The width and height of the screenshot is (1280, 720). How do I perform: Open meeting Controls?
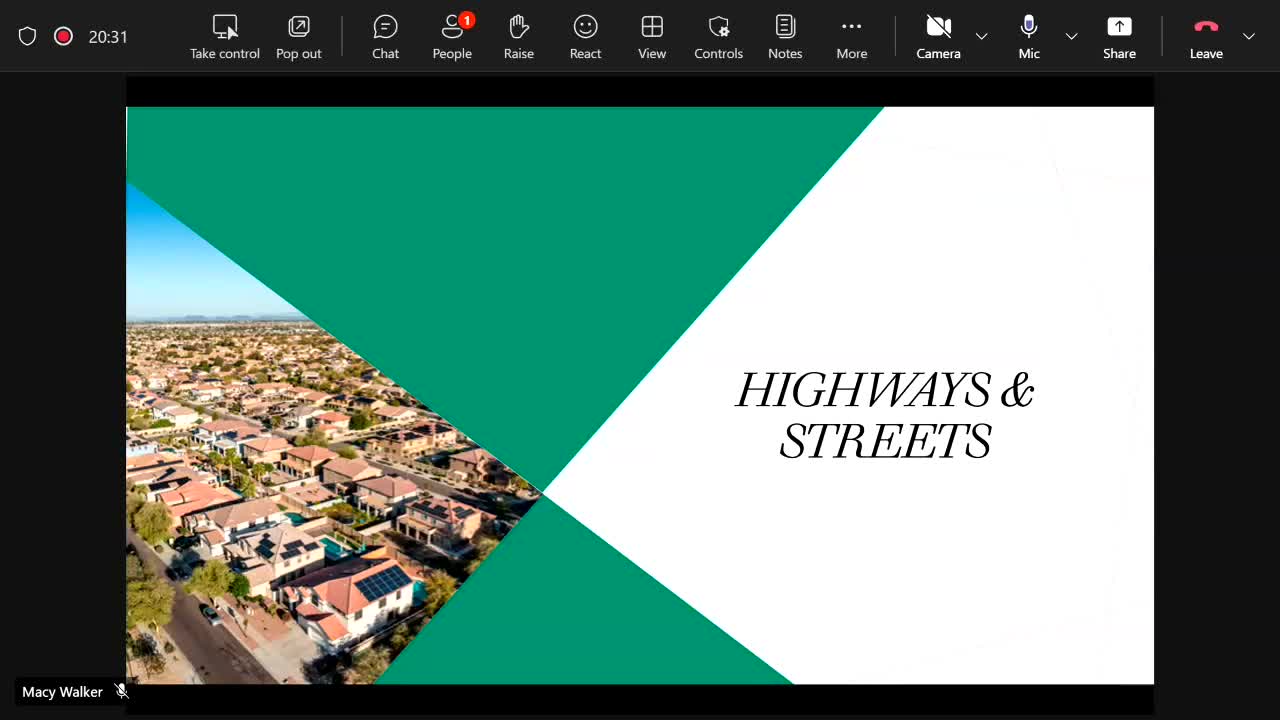[x=718, y=37]
